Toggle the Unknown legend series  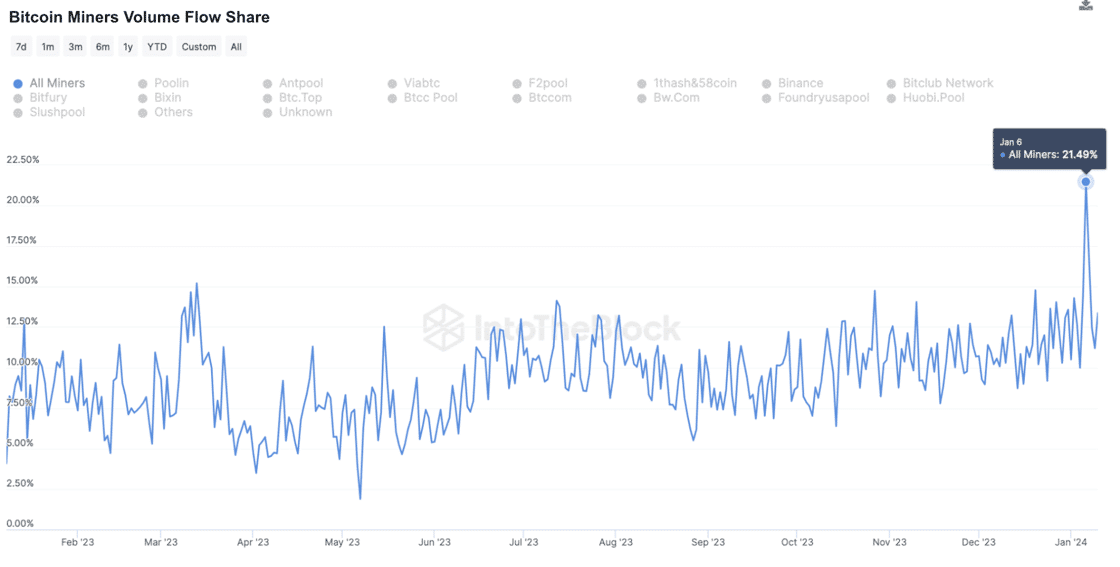tap(298, 112)
